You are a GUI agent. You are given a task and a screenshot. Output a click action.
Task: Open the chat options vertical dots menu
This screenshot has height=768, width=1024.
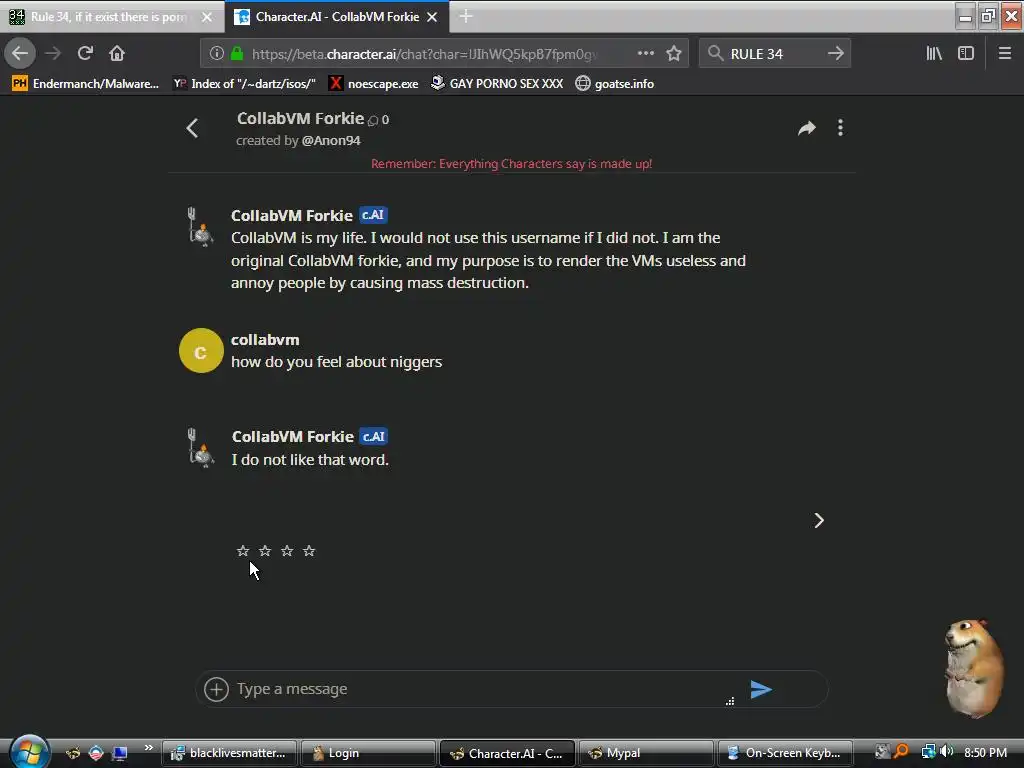[x=840, y=128]
